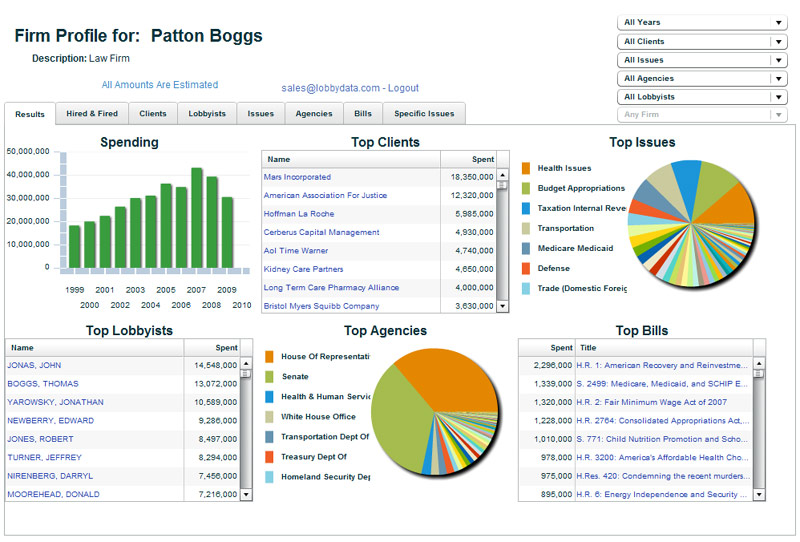
Task: Click the Top Bills Spent column header
Action: click(x=547, y=348)
